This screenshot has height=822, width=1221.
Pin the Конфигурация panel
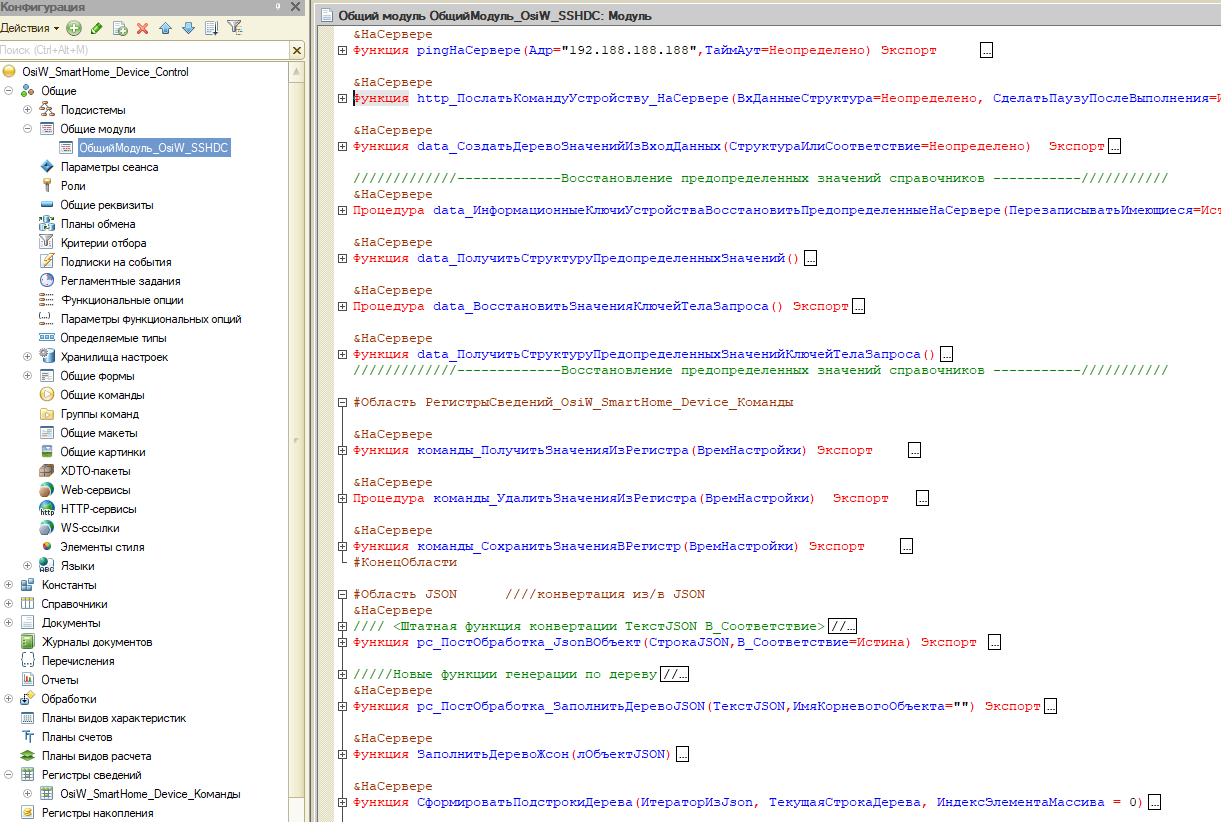(277, 7)
